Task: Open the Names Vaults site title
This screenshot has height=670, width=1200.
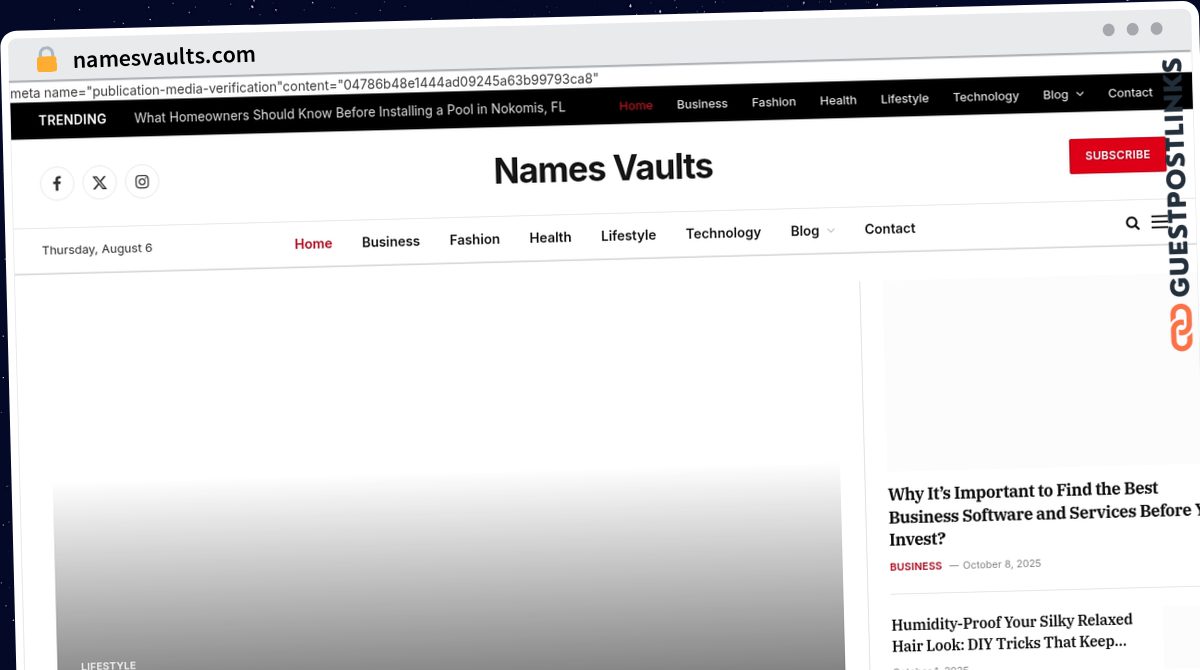Action: pyautogui.click(x=603, y=169)
